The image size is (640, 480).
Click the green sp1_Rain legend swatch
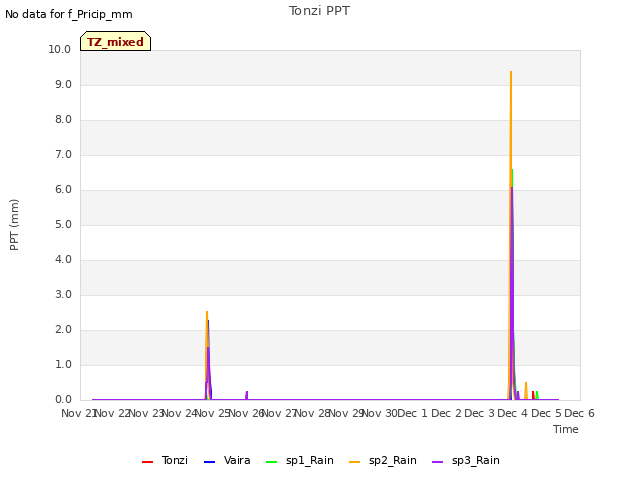coord(271,462)
